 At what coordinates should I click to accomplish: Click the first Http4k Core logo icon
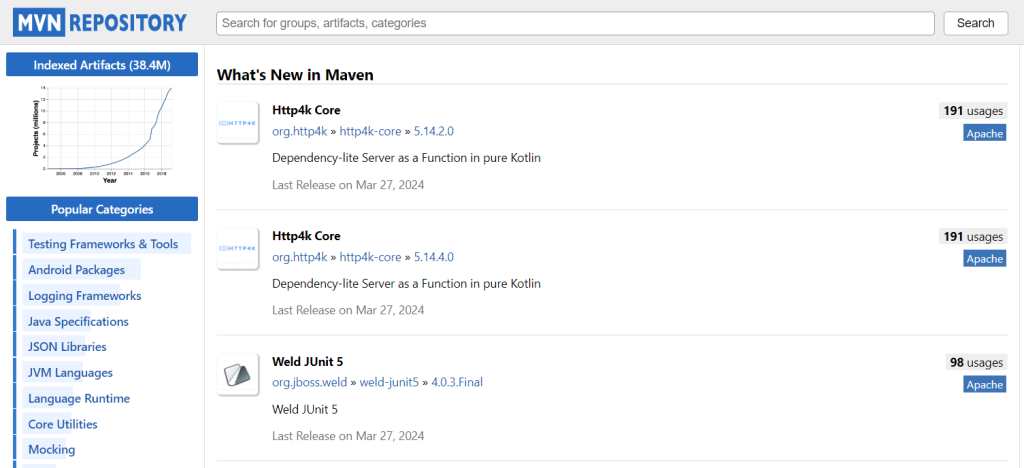[238, 122]
